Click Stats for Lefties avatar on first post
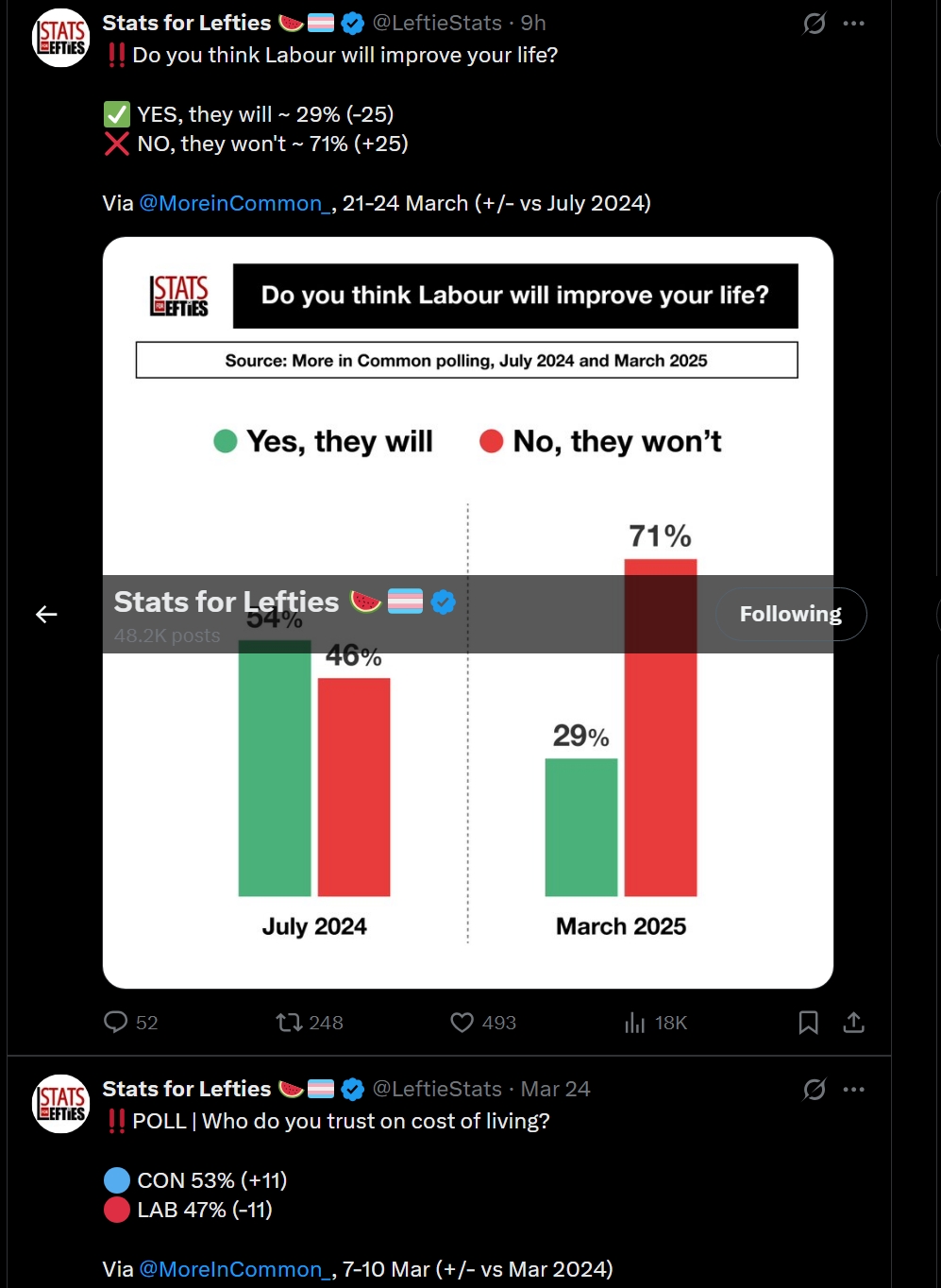The image size is (941, 1288). (x=61, y=39)
